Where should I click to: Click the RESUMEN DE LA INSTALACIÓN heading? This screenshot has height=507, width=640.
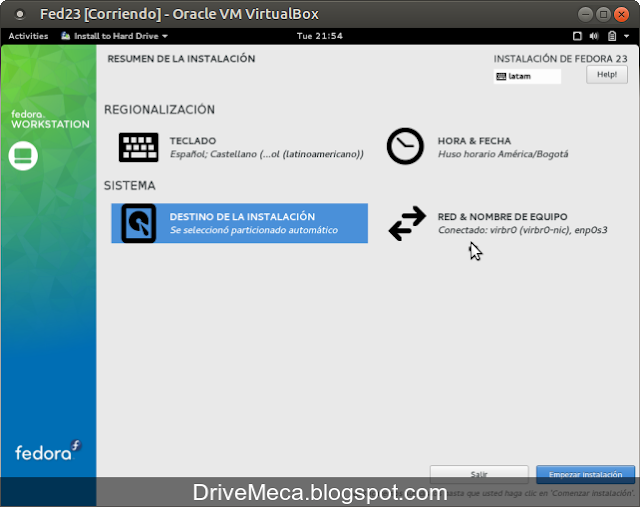pos(181,59)
